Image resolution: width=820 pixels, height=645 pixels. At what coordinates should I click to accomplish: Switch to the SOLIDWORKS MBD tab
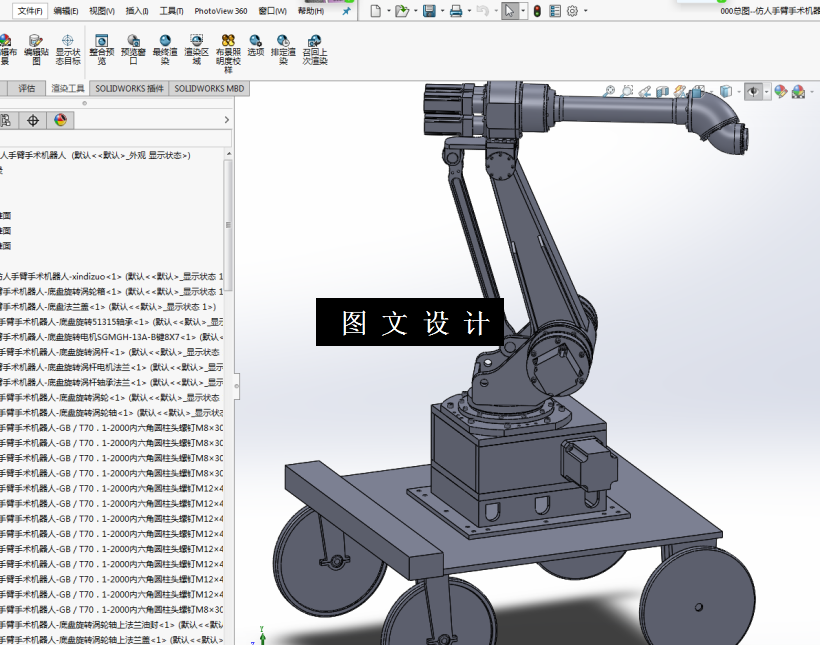click(x=209, y=88)
